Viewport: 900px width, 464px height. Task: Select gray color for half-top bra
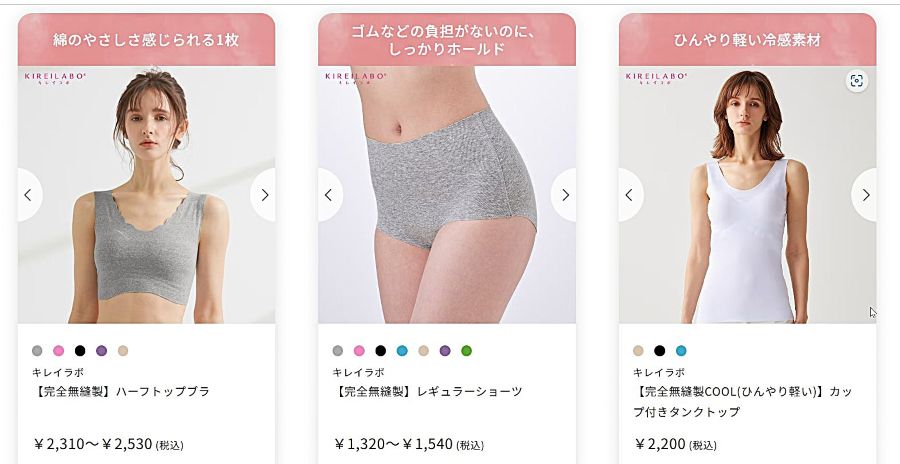pyautogui.click(x=37, y=351)
